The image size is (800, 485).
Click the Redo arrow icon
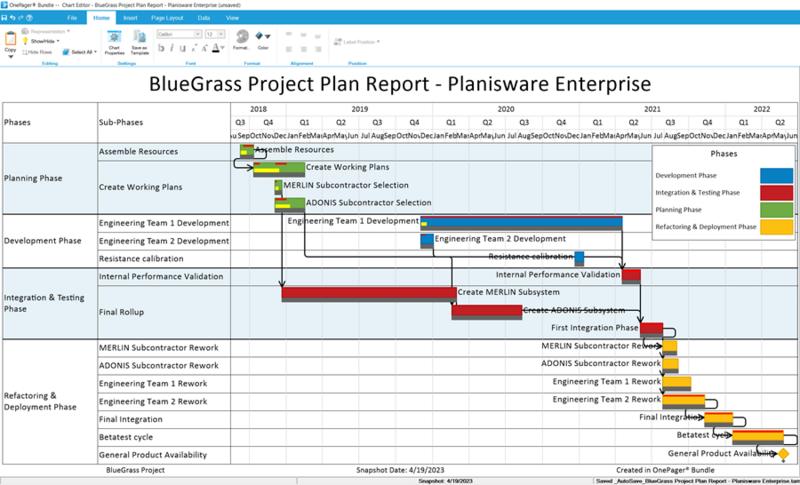click(20, 18)
